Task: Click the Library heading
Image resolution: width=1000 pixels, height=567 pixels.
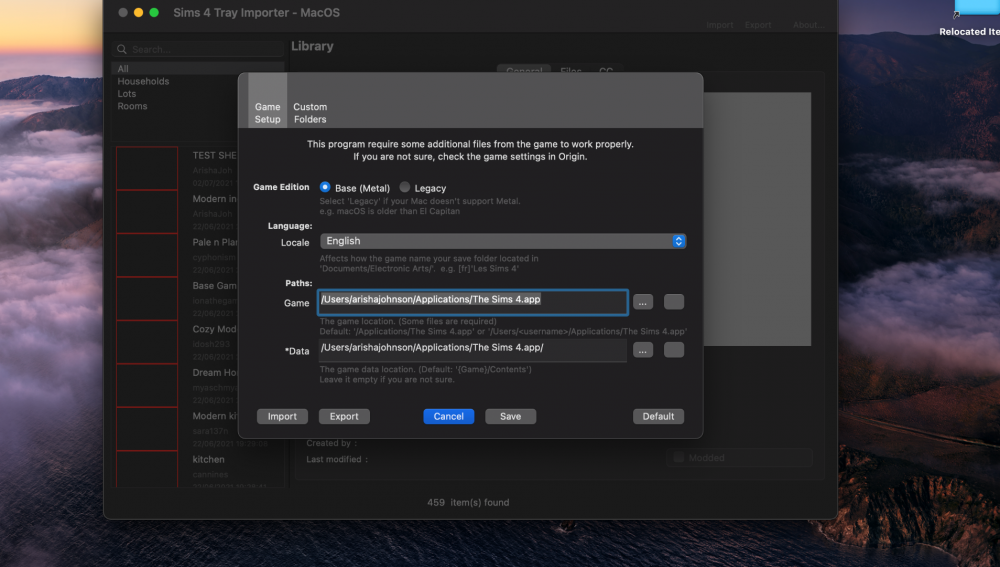Action: [x=312, y=46]
